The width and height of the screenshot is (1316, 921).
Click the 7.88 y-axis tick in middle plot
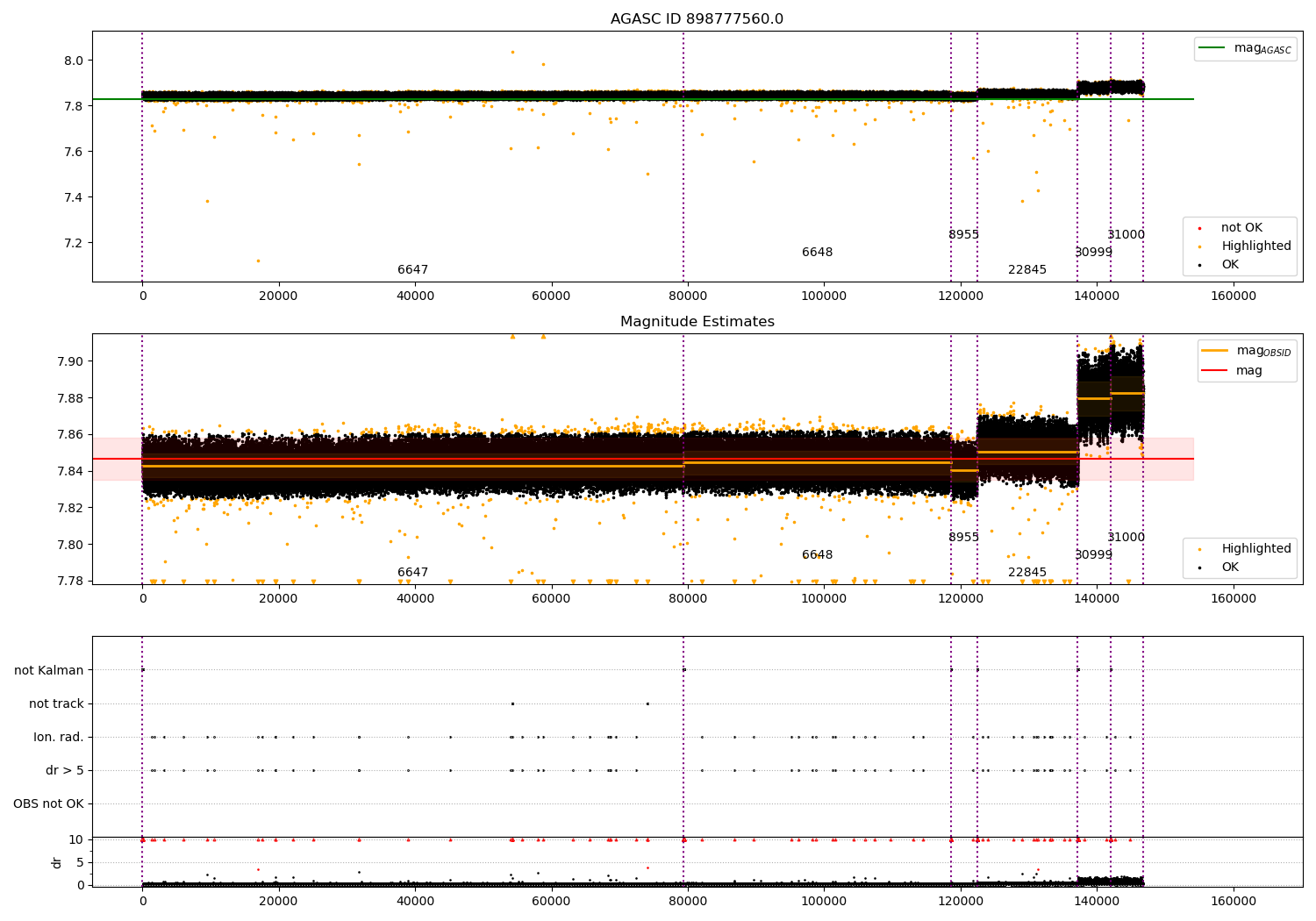(71, 398)
